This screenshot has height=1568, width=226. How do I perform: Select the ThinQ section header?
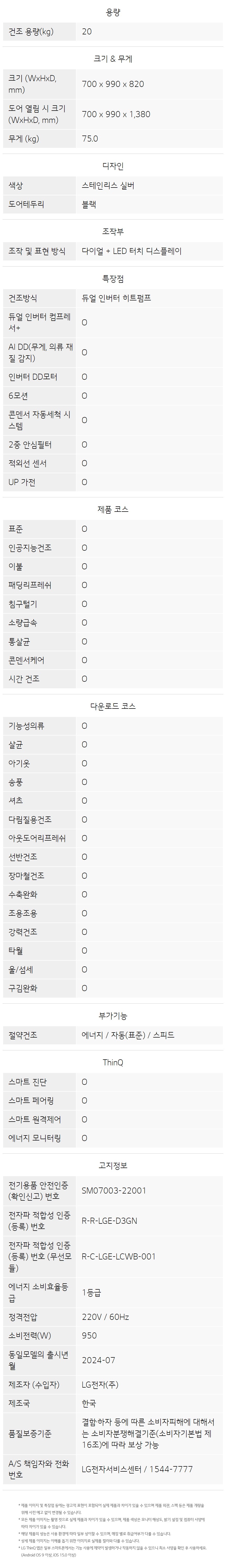113,1062
